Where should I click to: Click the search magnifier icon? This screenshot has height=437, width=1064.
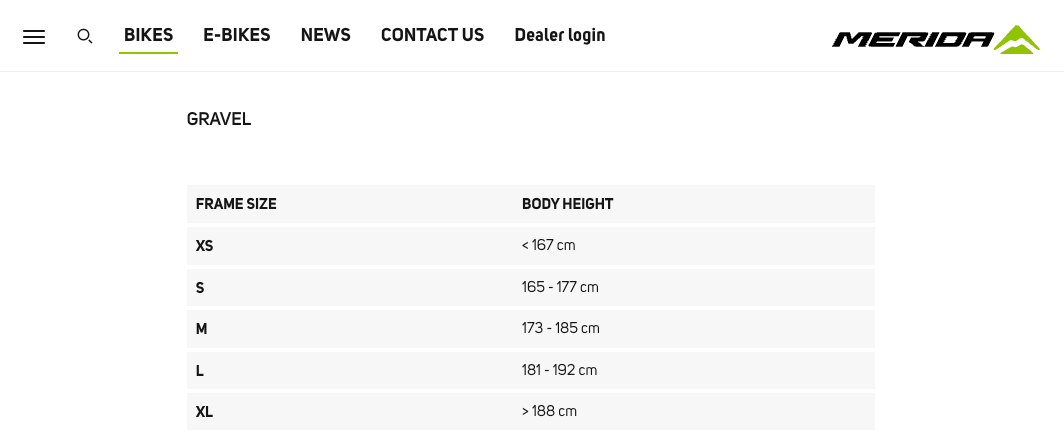click(85, 37)
